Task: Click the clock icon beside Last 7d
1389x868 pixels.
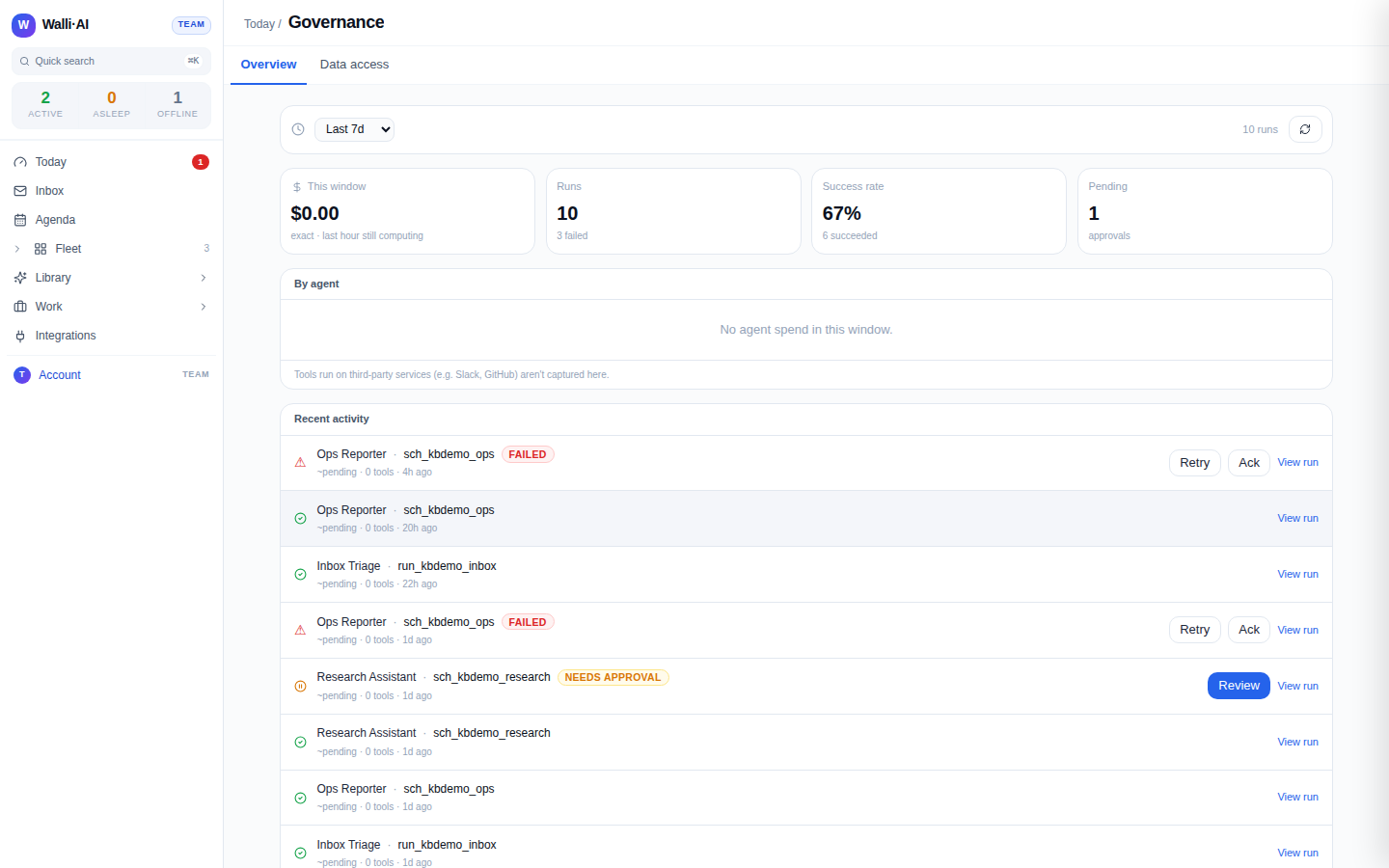Action: click(298, 129)
